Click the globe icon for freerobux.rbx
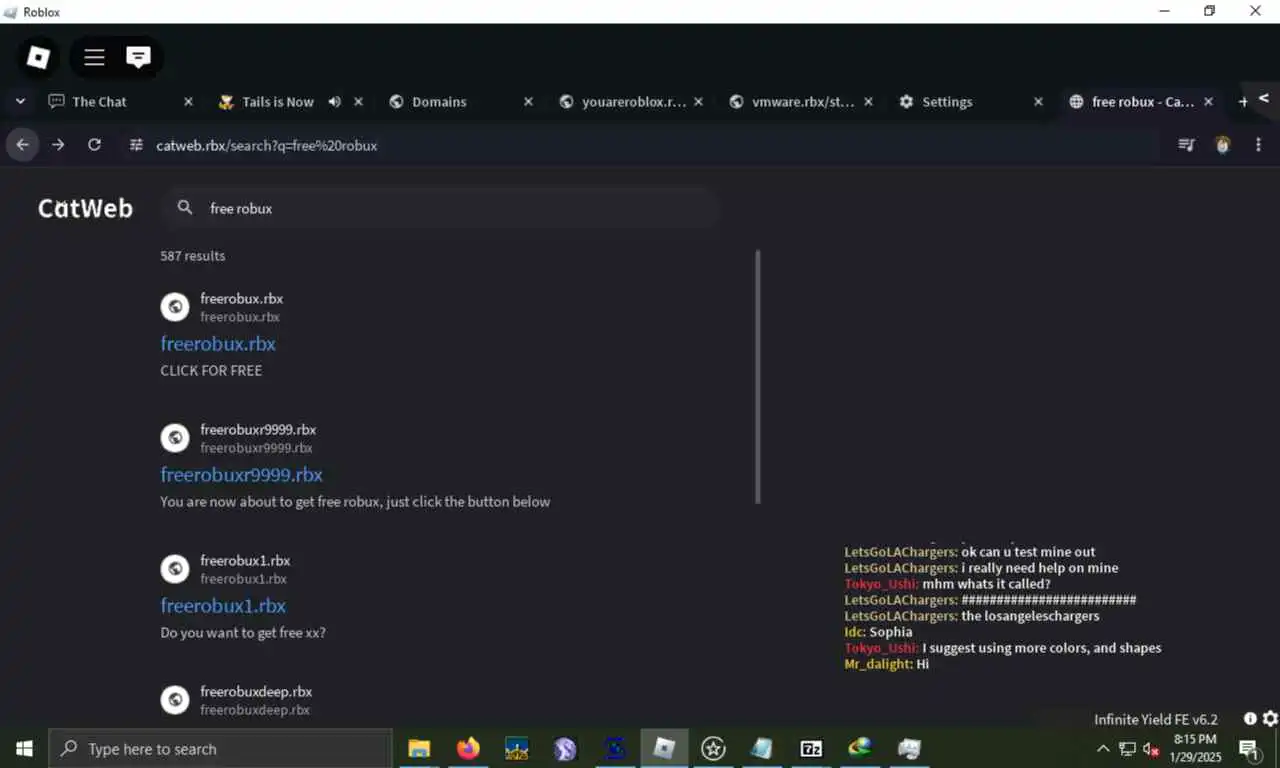This screenshot has height=768, width=1280. pyautogui.click(x=175, y=307)
